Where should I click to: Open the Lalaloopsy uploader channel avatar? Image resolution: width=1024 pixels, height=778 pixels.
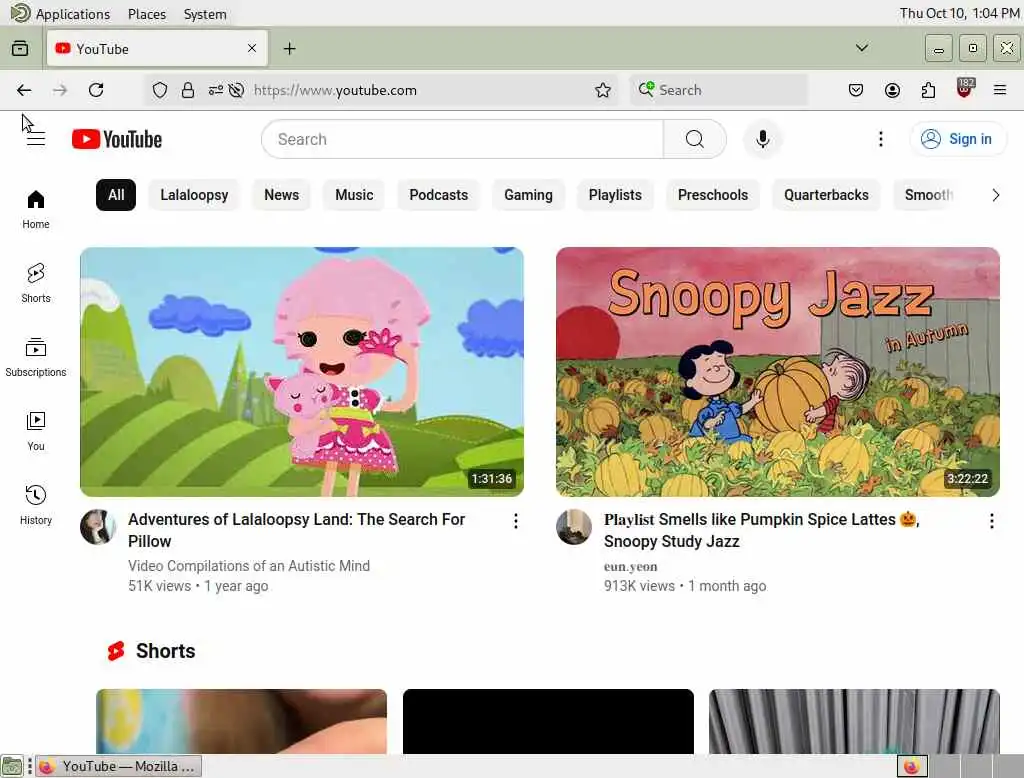click(98, 527)
